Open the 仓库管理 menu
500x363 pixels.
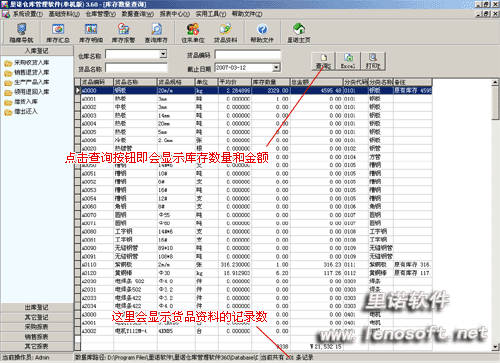pos(100,14)
